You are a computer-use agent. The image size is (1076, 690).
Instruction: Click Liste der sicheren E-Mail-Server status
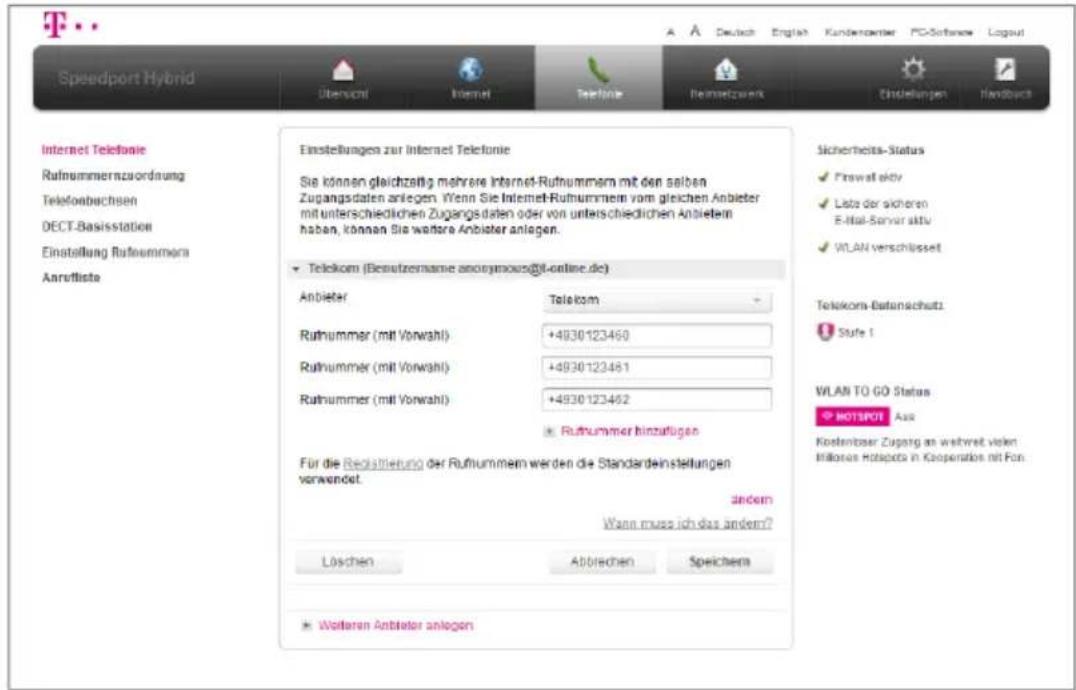(x=875, y=212)
